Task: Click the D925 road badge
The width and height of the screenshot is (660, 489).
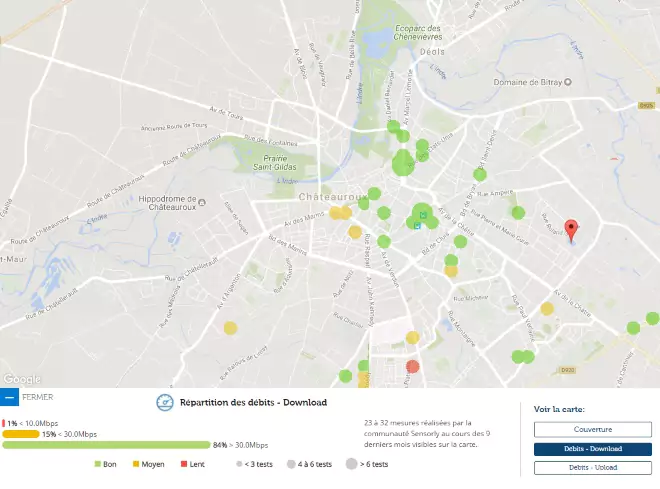Action: (x=646, y=105)
